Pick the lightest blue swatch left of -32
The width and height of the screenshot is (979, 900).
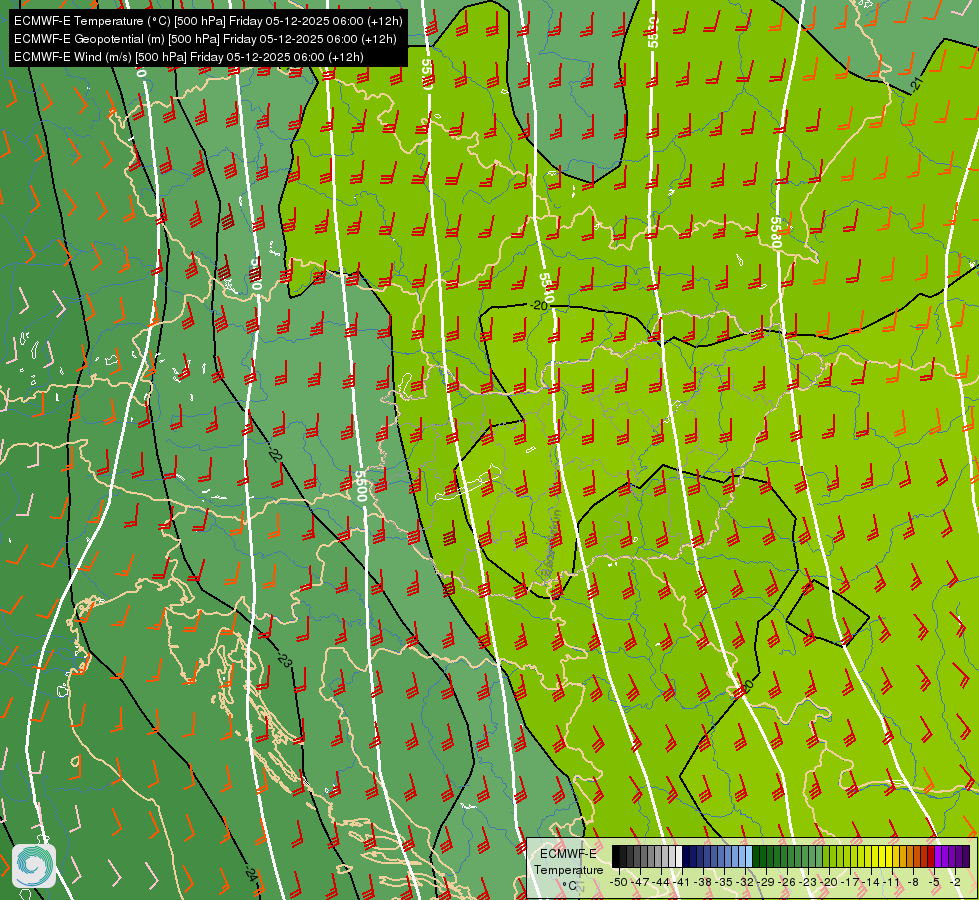click(749, 856)
